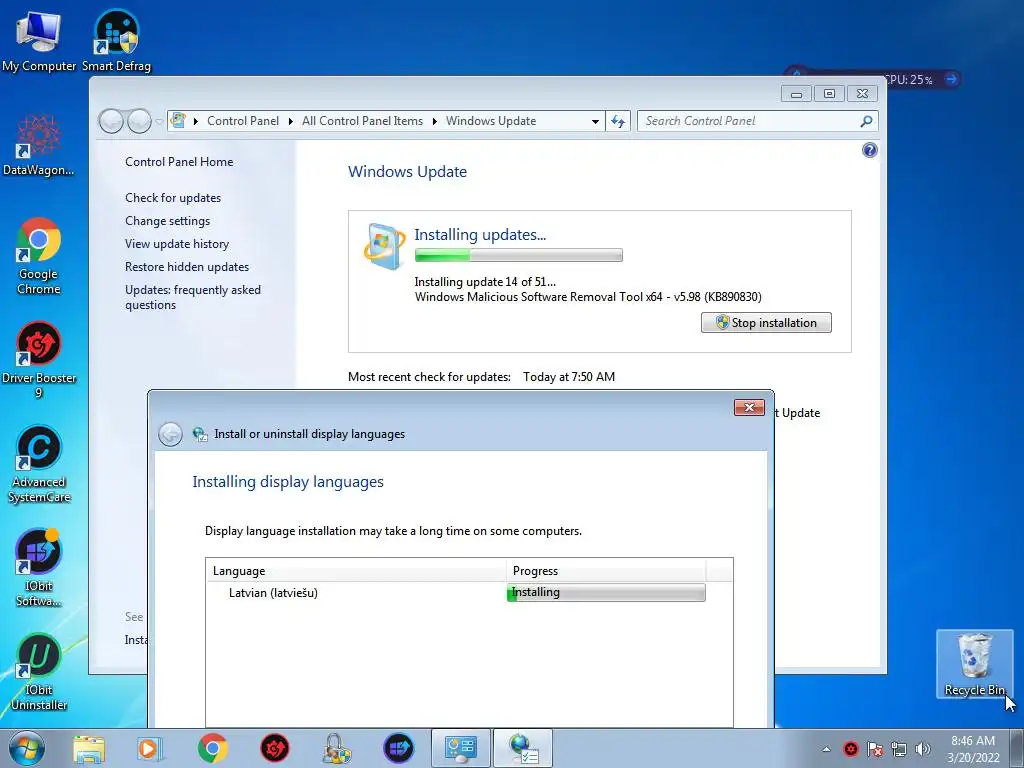The height and width of the screenshot is (768, 1024).
Task: Click the Control Panel forward arrow
Action: 139,121
